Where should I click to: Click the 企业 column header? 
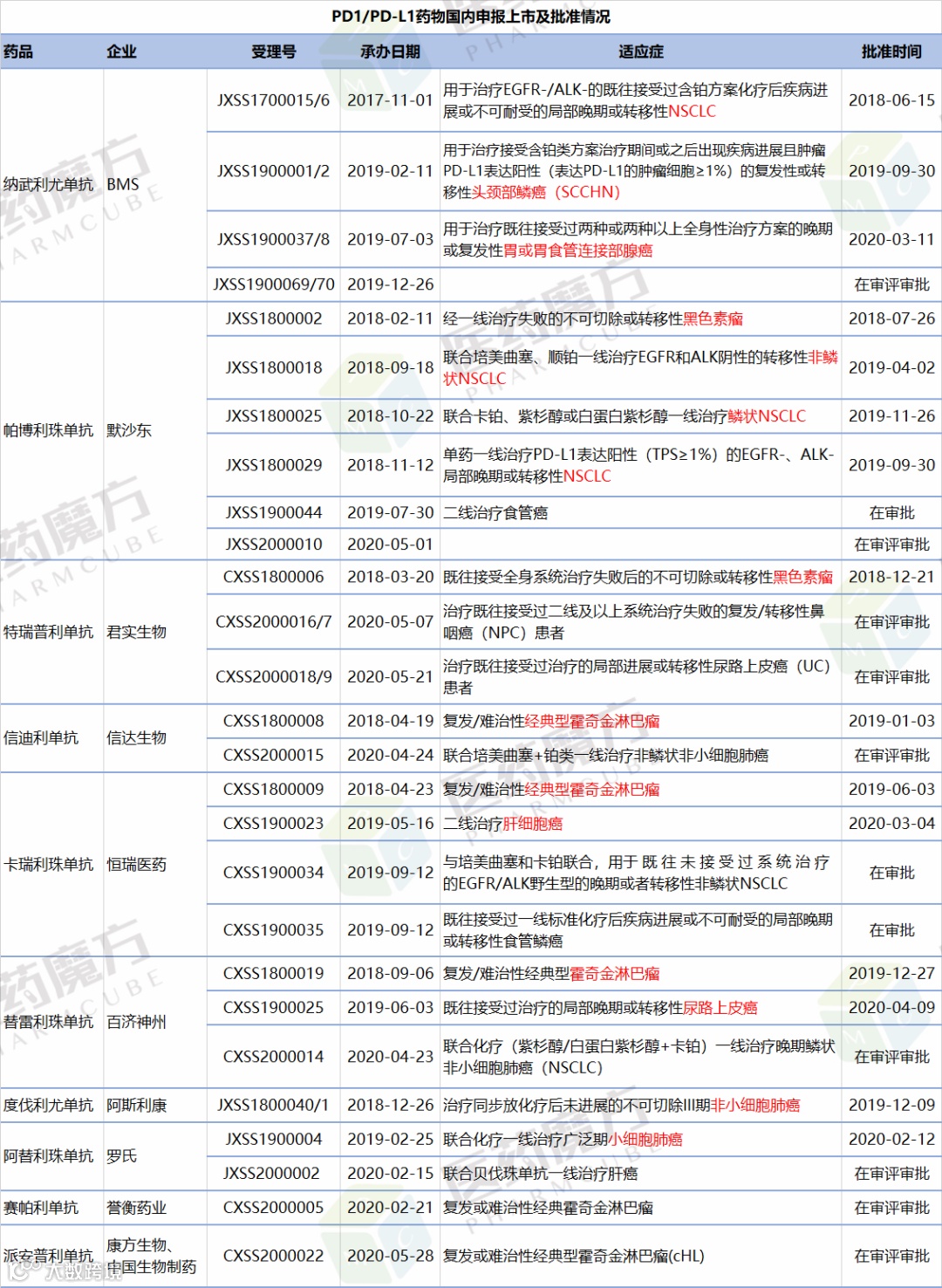(121, 51)
